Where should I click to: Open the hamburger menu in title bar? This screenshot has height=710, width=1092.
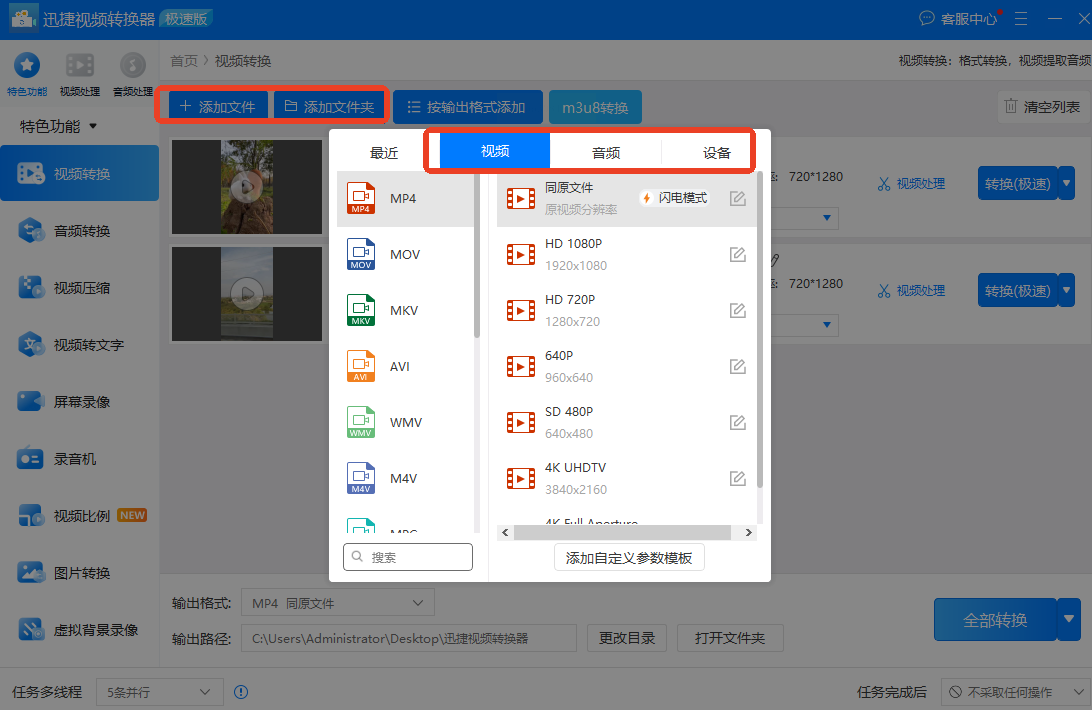(1021, 19)
